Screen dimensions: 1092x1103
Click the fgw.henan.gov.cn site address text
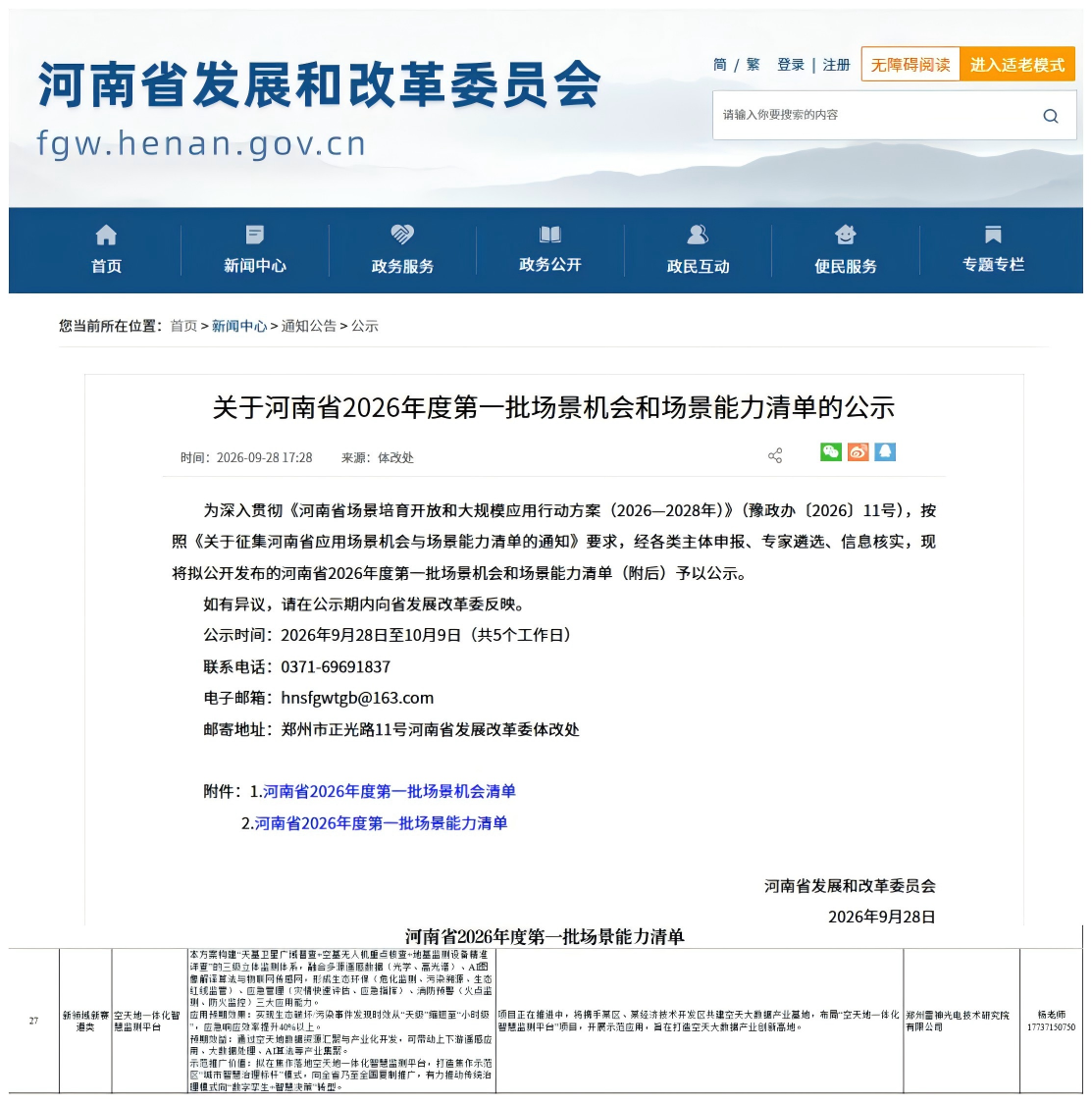pyautogui.click(x=201, y=143)
